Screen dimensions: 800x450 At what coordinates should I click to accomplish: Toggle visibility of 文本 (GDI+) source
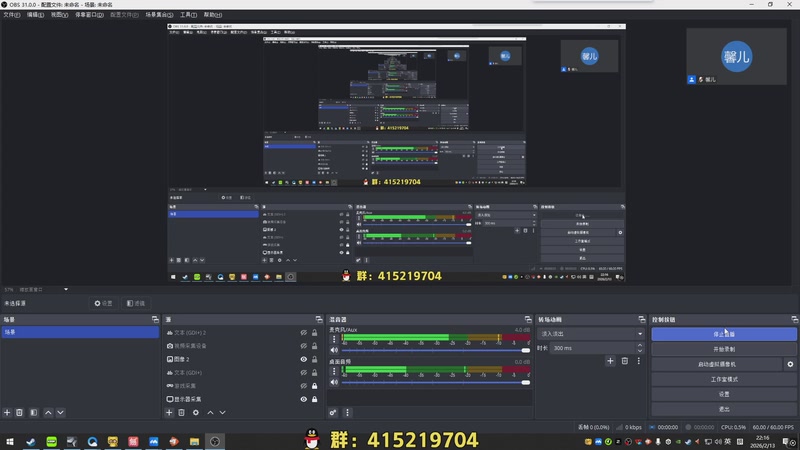tap(304, 372)
